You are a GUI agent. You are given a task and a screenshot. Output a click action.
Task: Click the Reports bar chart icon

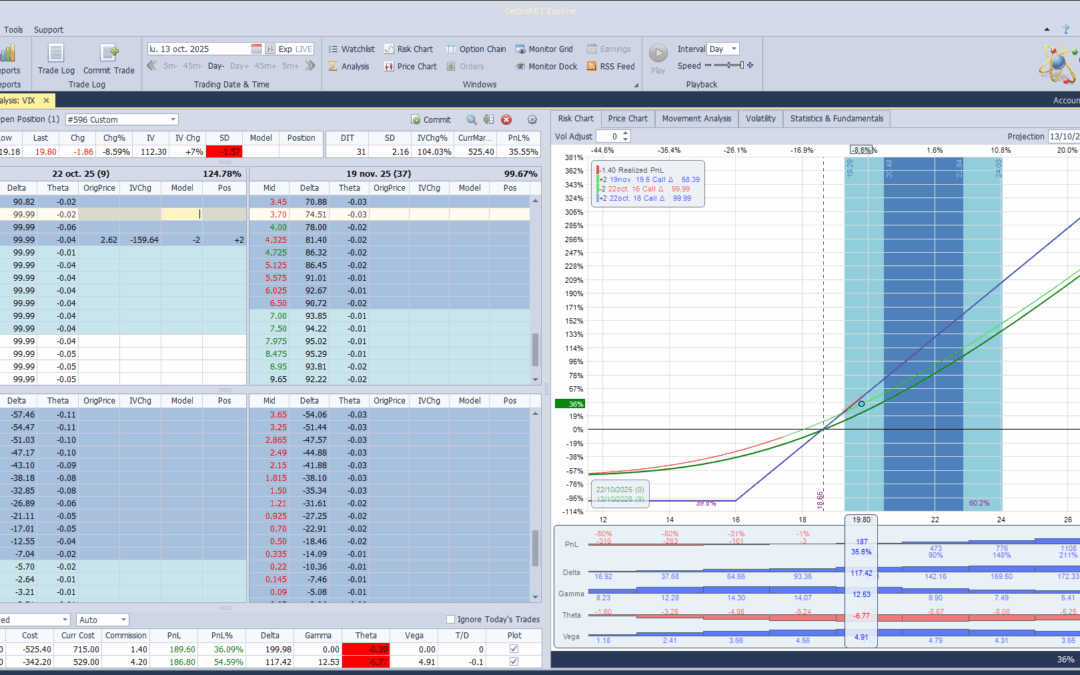click(8, 53)
